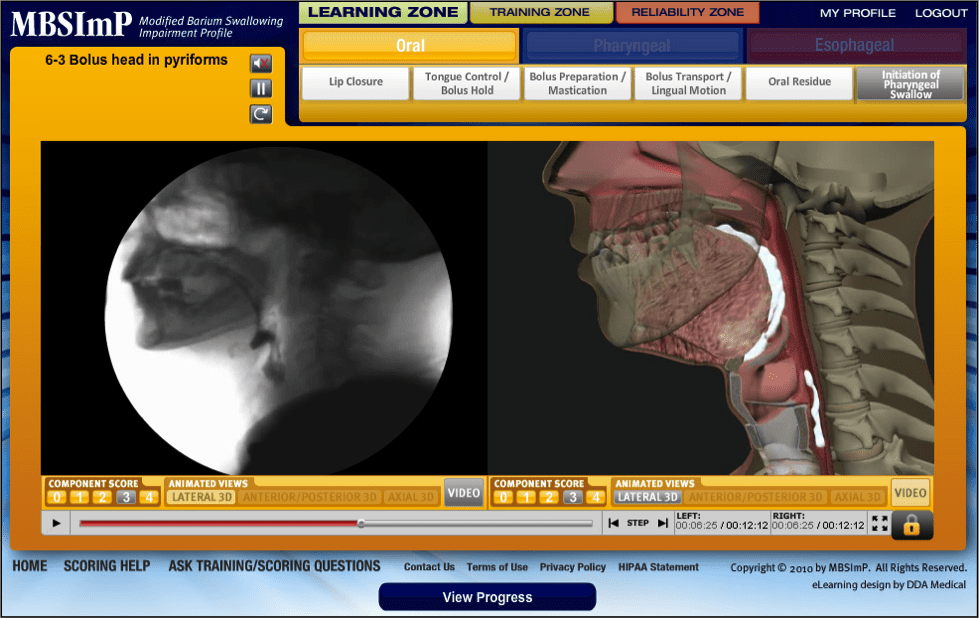Screen dimensions: 979x618
Task: Click the red video progress slider
Action: click(220, 523)
